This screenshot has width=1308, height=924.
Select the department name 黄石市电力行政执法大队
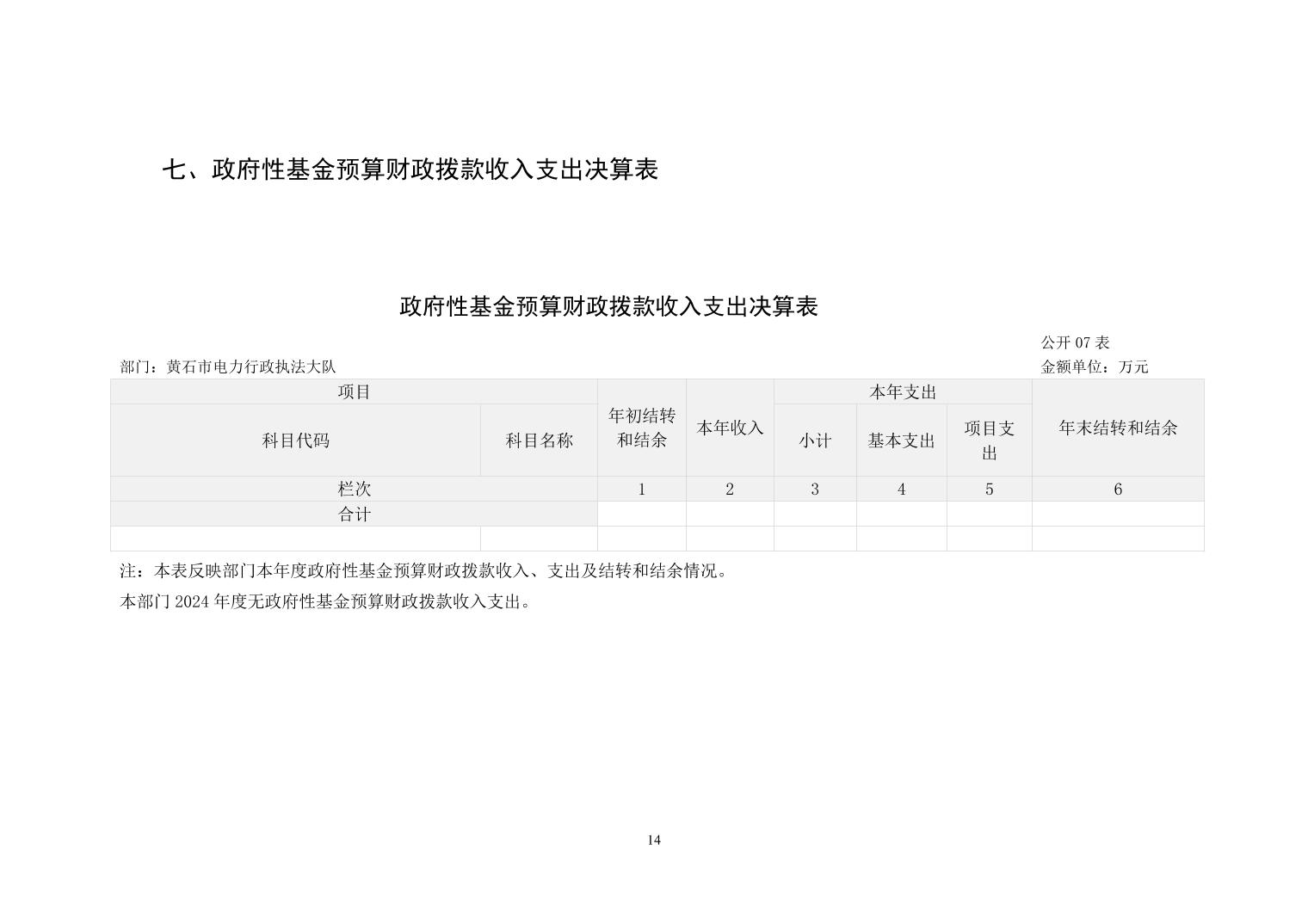click(250, 367)
